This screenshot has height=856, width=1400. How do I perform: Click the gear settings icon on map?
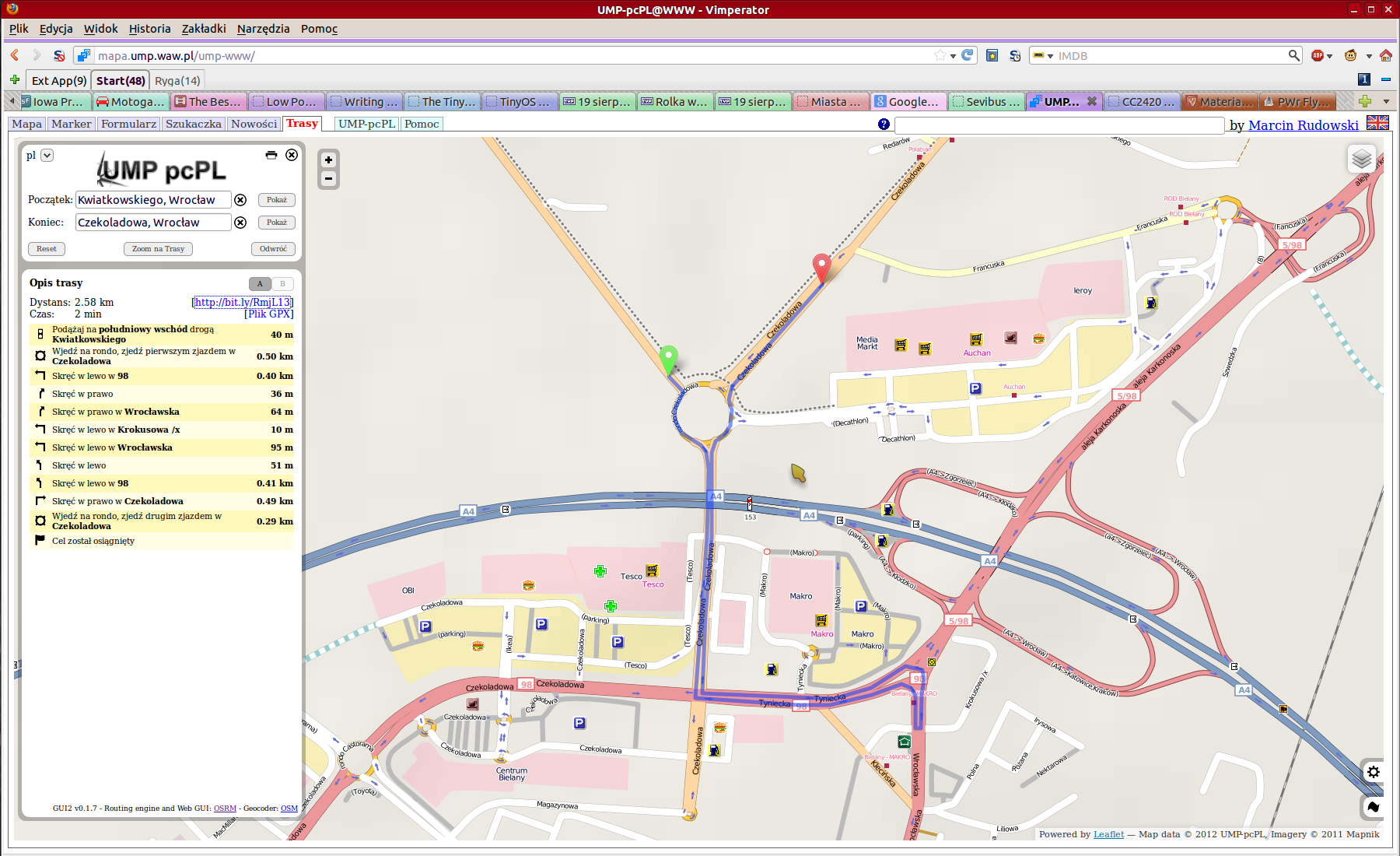1373,772
